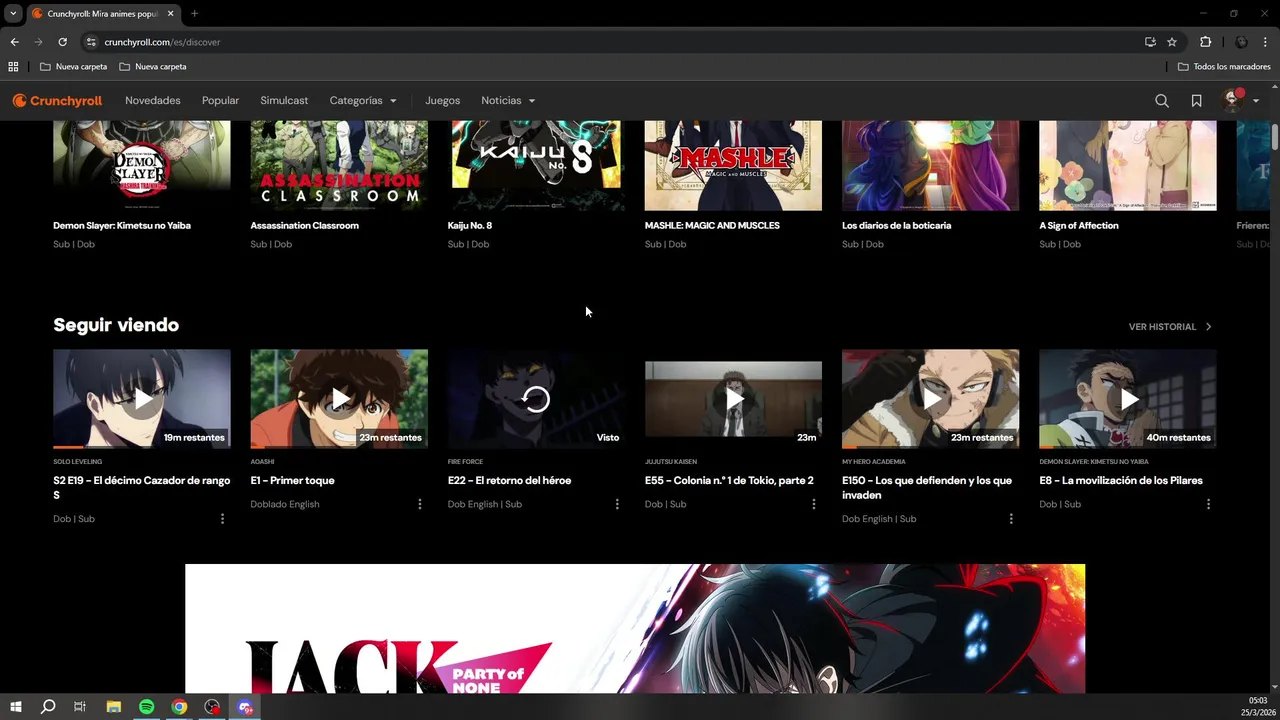Open the Crunchyroll search icon
The height and width of the screenshot is (720, 1280).
click(x=1161, y=100)
